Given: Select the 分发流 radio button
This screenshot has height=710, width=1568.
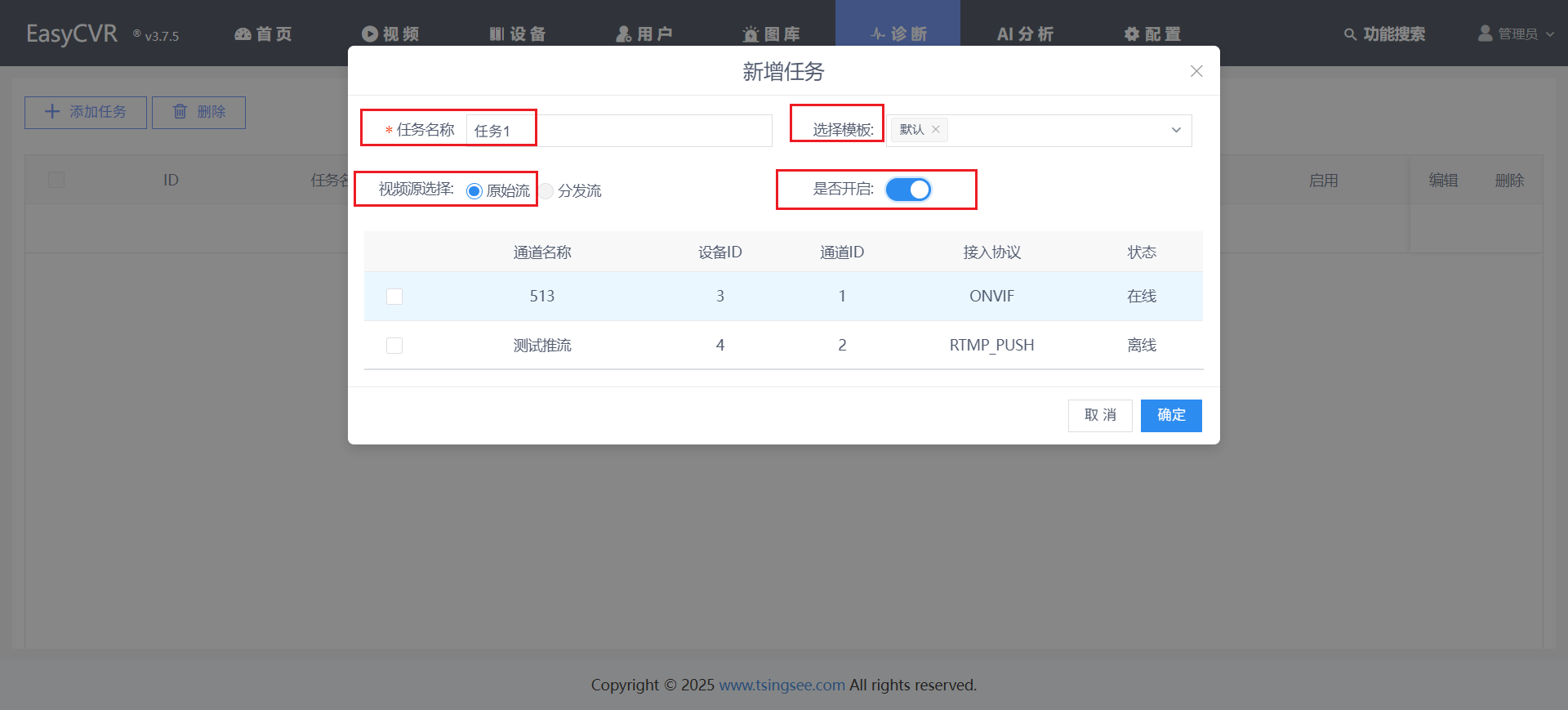Looking at the screenshot, I should pyautogui.click(x=546, y=191).
